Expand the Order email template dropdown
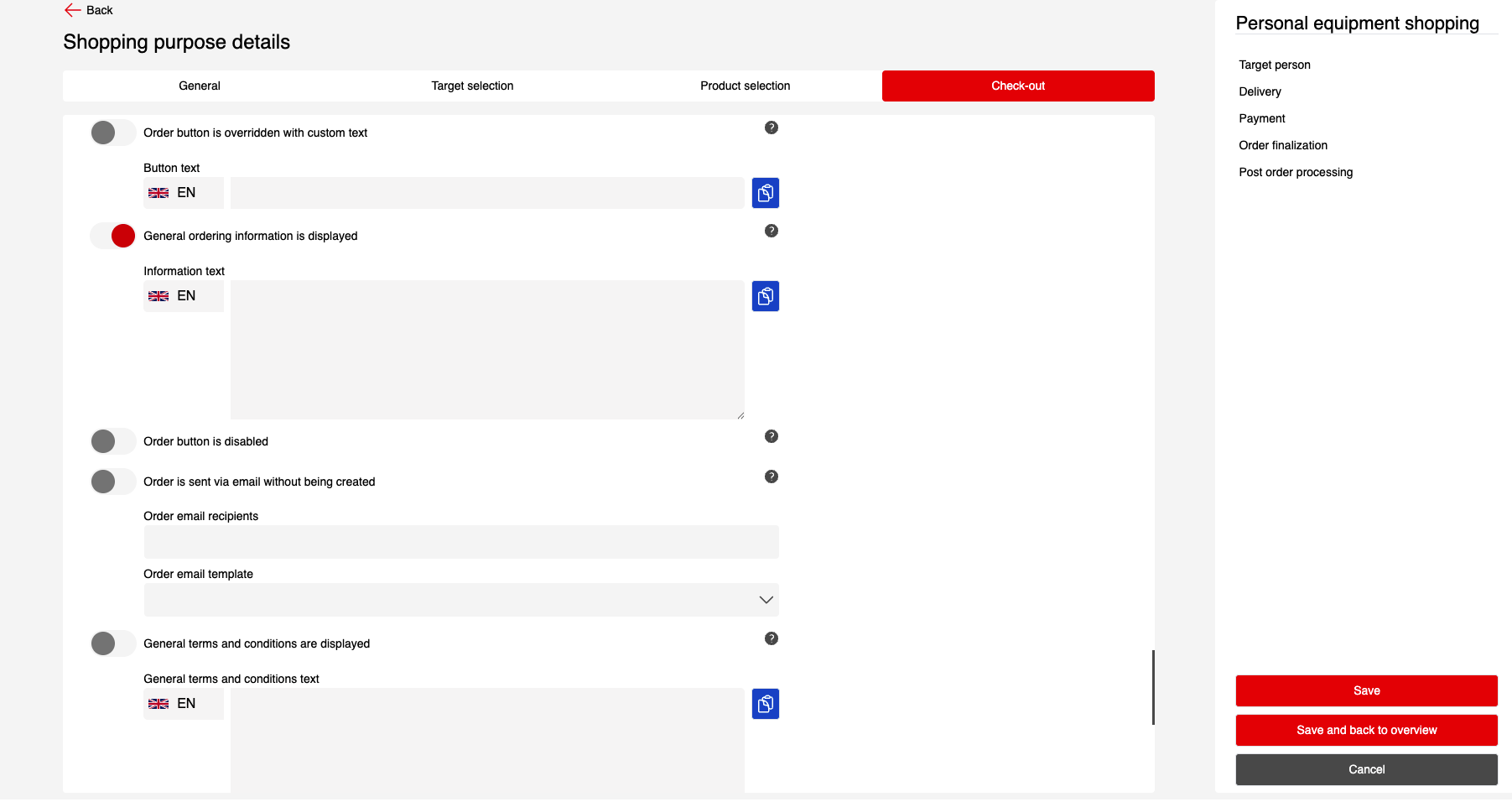This screenshot has width=1512, height=802. [x=461, y=600]
